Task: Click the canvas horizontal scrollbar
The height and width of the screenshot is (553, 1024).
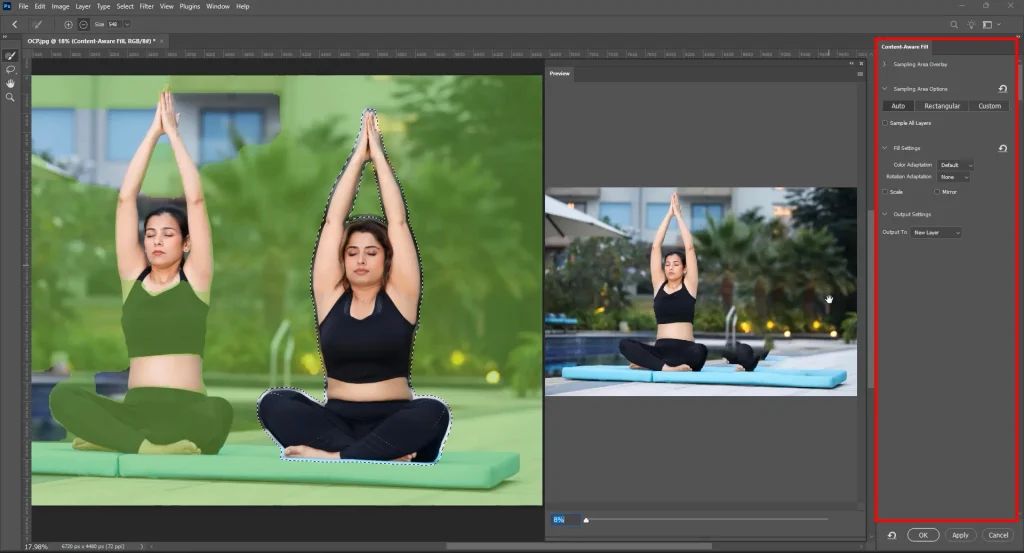Action: coord(579,546)
